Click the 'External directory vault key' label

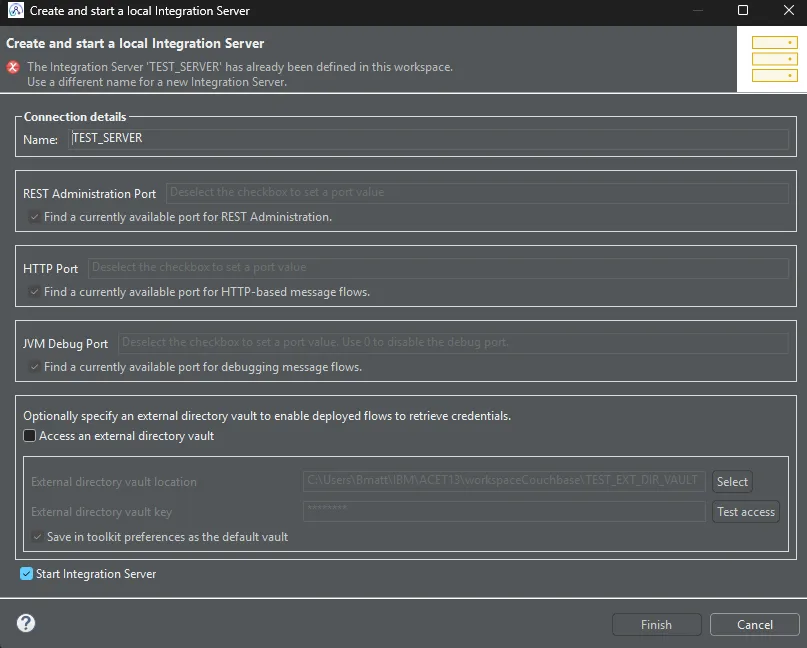click(x=101, y=512)
